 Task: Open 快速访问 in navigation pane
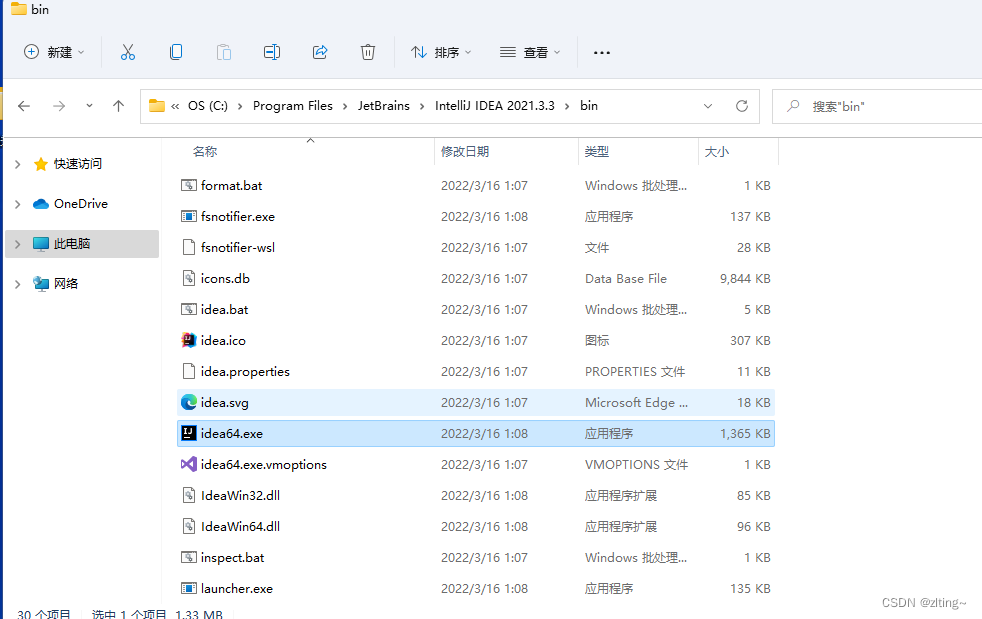(78, 164)
